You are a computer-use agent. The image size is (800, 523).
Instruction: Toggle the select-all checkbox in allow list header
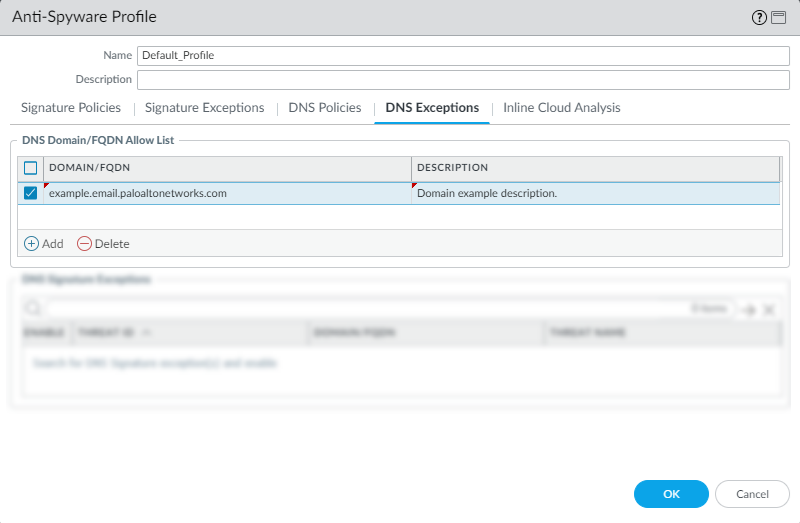click(x=31, y=168)
